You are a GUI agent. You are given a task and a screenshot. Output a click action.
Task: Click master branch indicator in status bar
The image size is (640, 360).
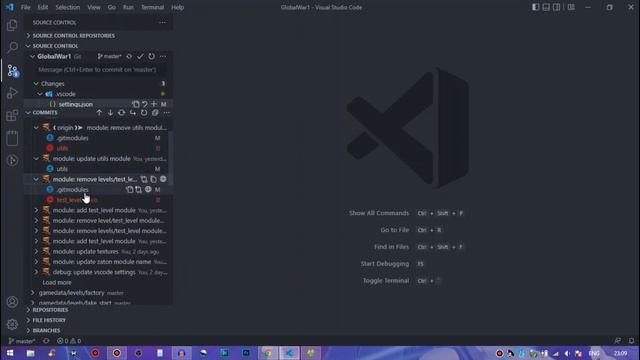click(x=22, y=341)
